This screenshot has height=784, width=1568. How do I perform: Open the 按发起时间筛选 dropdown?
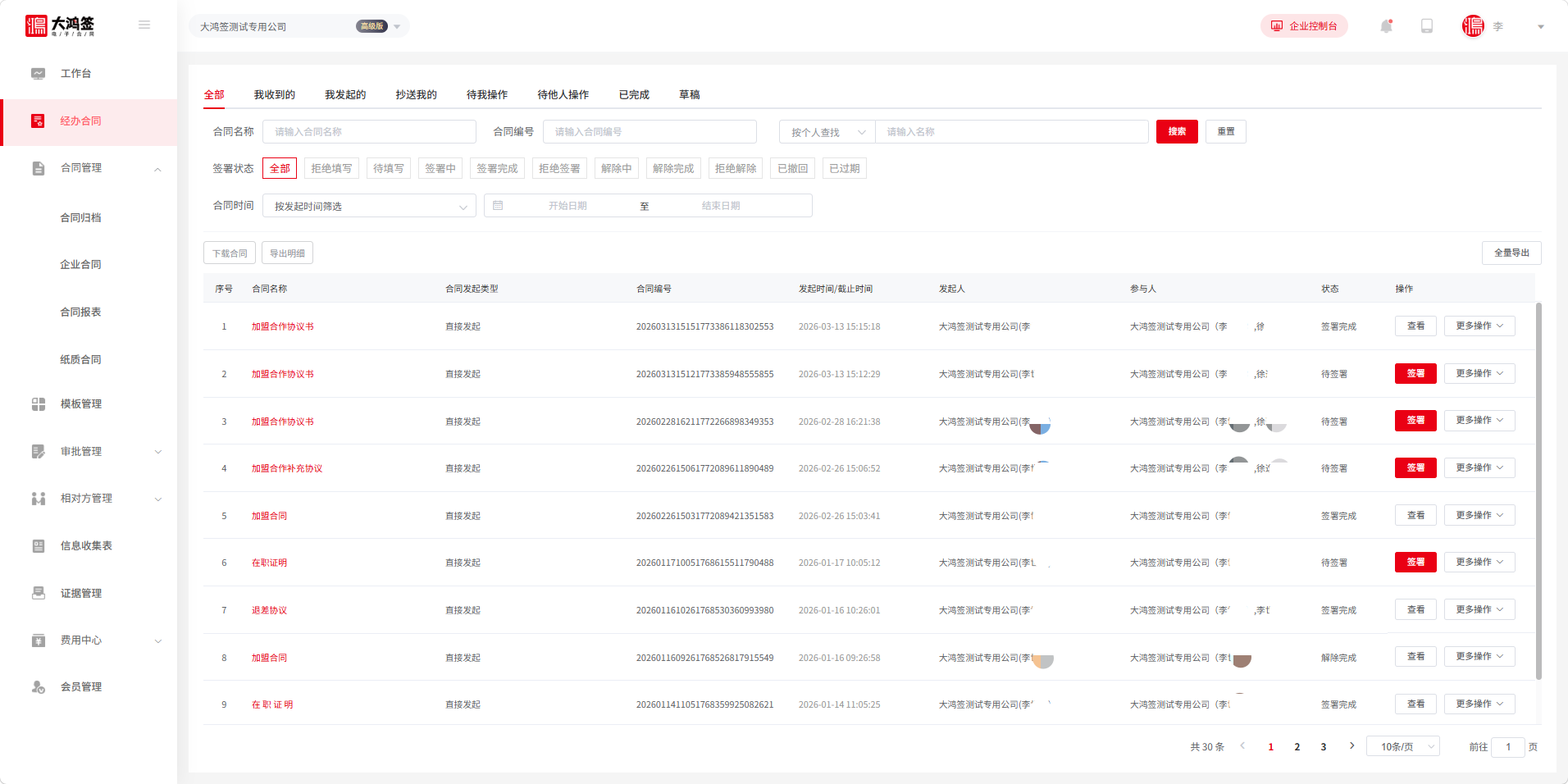(x=369, y=207)
